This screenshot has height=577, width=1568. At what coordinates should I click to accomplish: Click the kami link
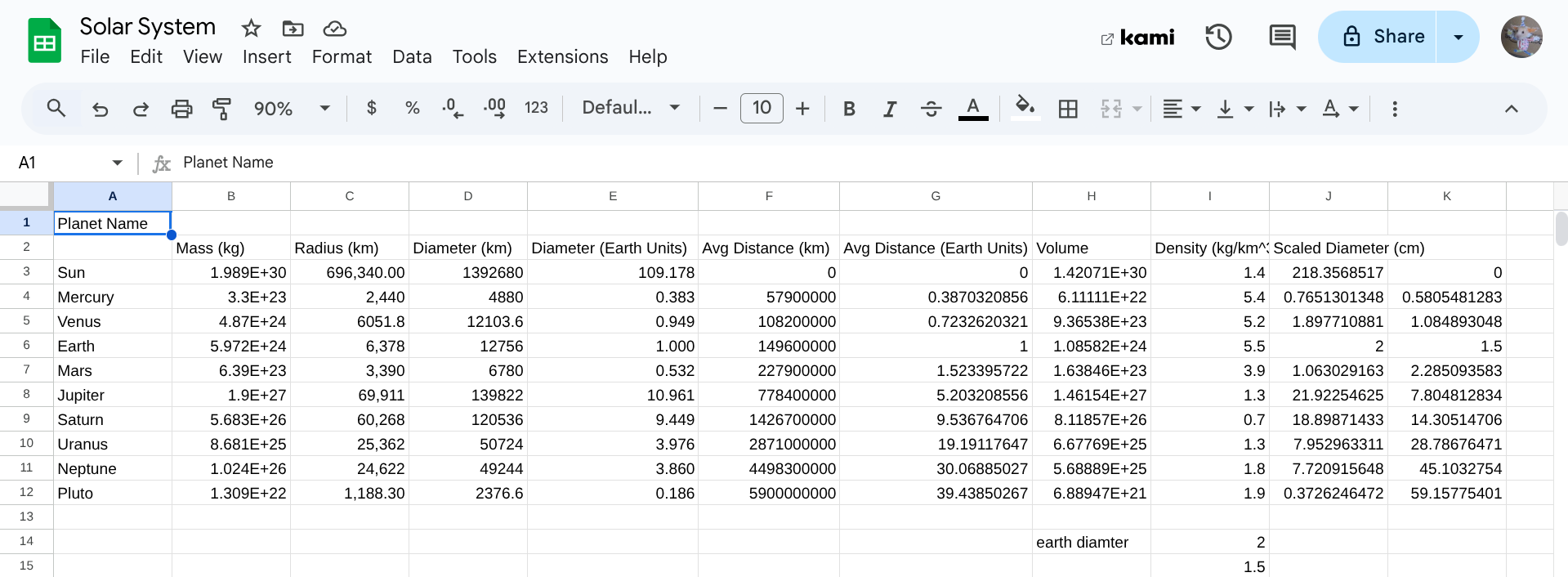pyautogui.click(x=1137, y=38)
